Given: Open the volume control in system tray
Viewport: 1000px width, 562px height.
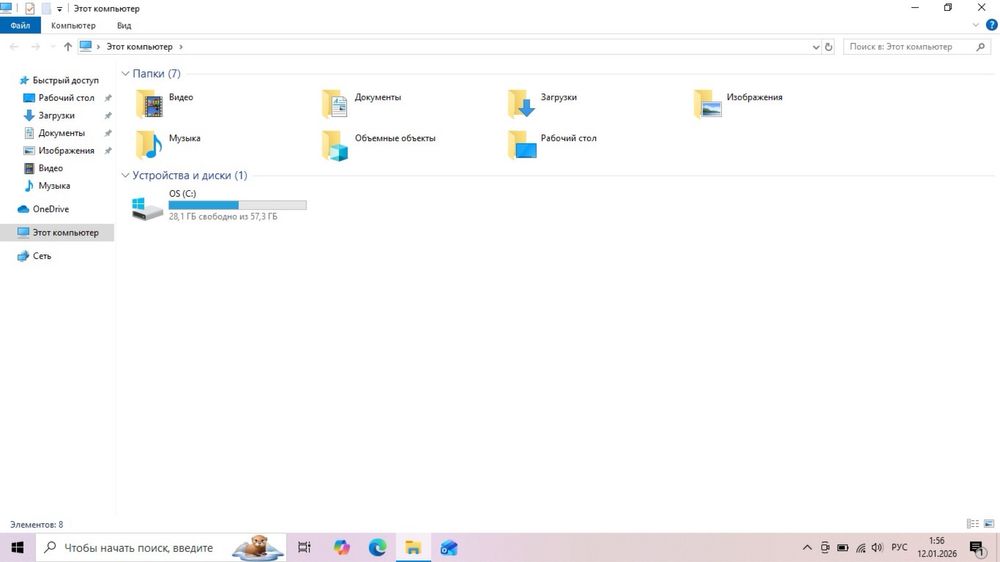Looking at the screenshot, I should [878, 547].
